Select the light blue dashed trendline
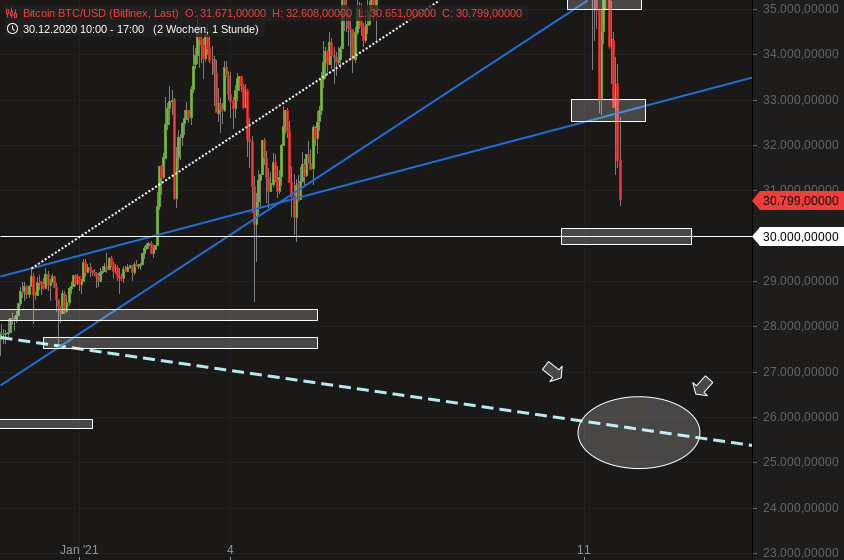This screenshot has height=560, width=844. coord(377,391)
